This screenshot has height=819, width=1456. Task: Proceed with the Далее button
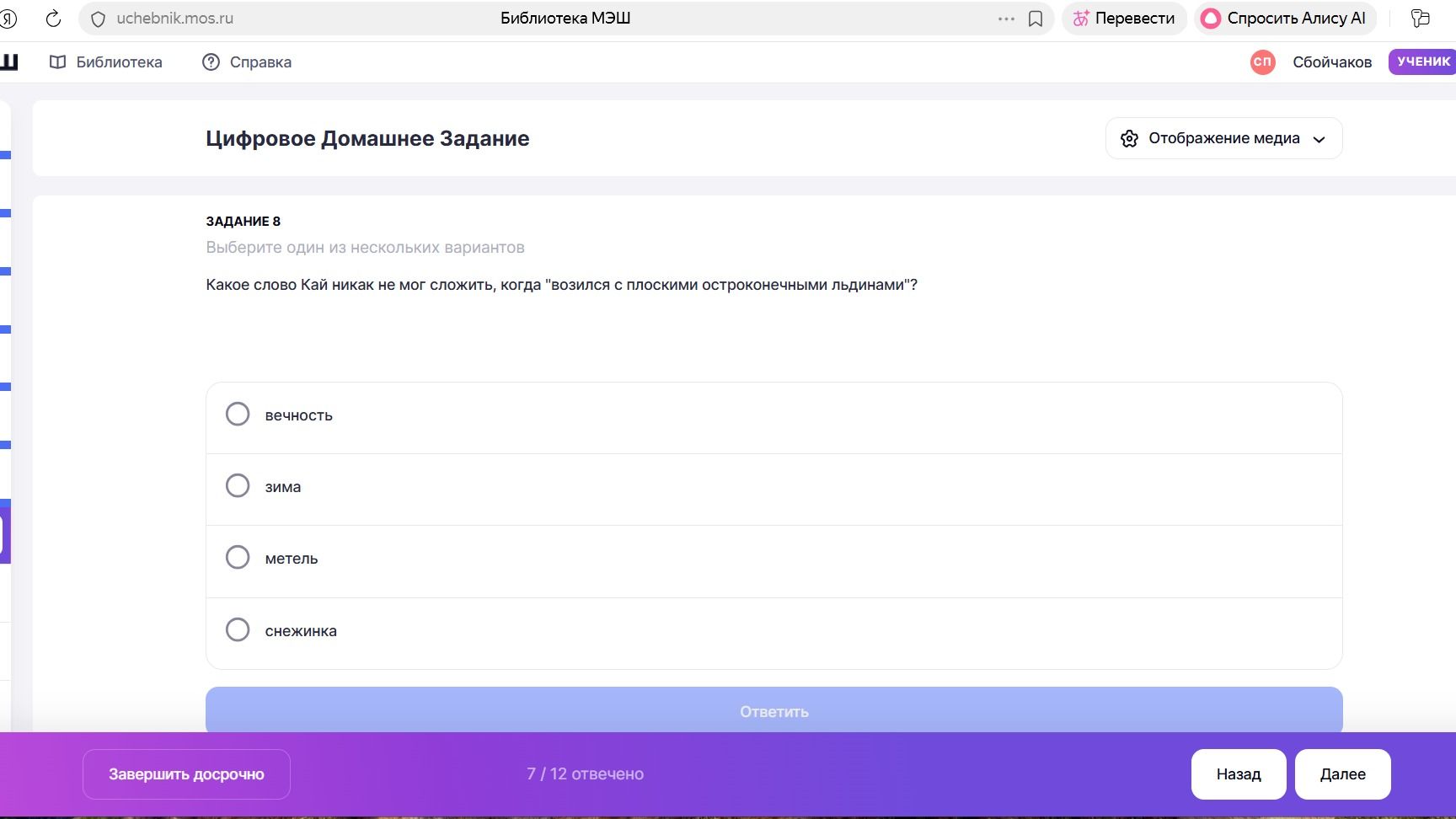1343,774
